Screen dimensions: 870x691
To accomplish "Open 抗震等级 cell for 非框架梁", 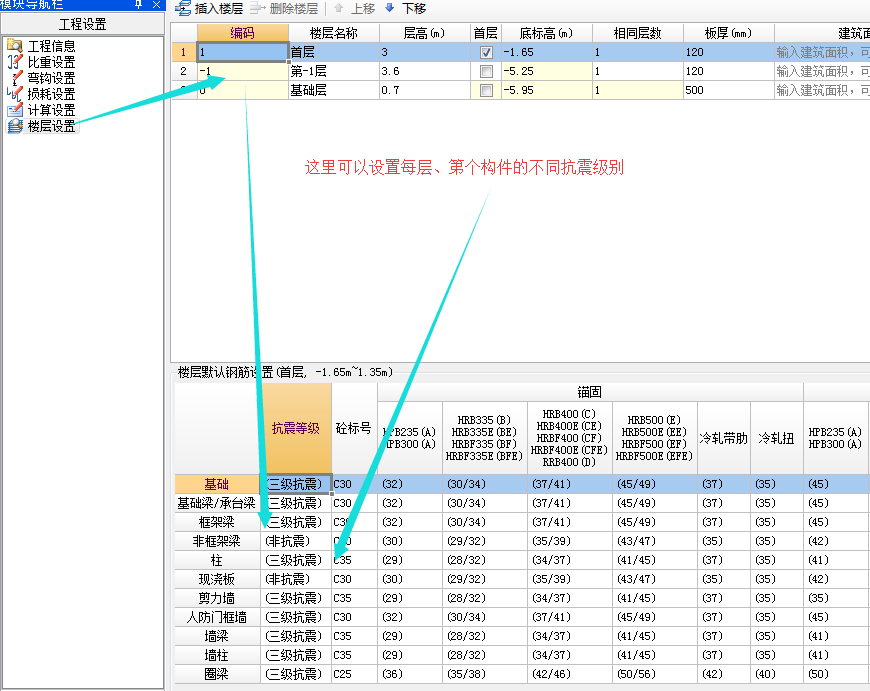I will (x=296, y=541).
